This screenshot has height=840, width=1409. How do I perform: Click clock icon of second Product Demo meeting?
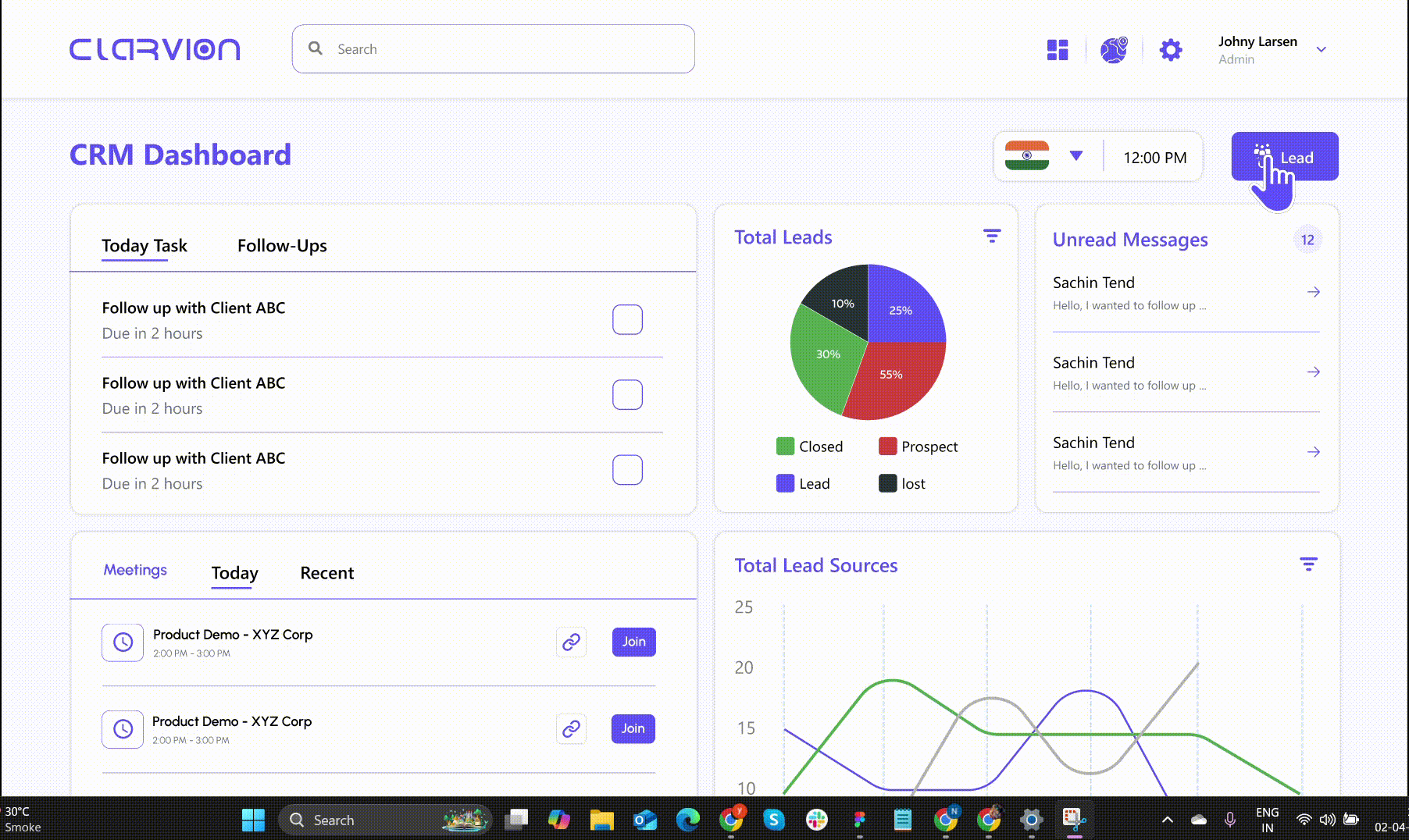[123, 729]
